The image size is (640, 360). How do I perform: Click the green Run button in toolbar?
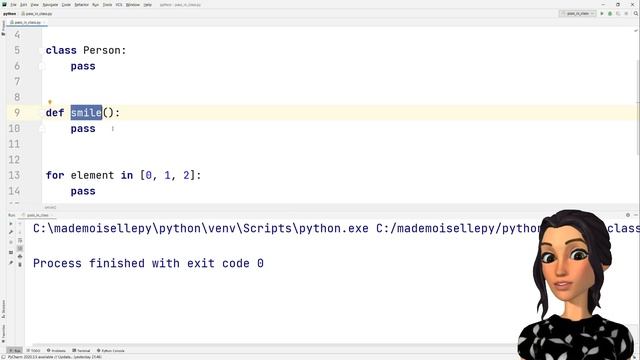point(602,13)
